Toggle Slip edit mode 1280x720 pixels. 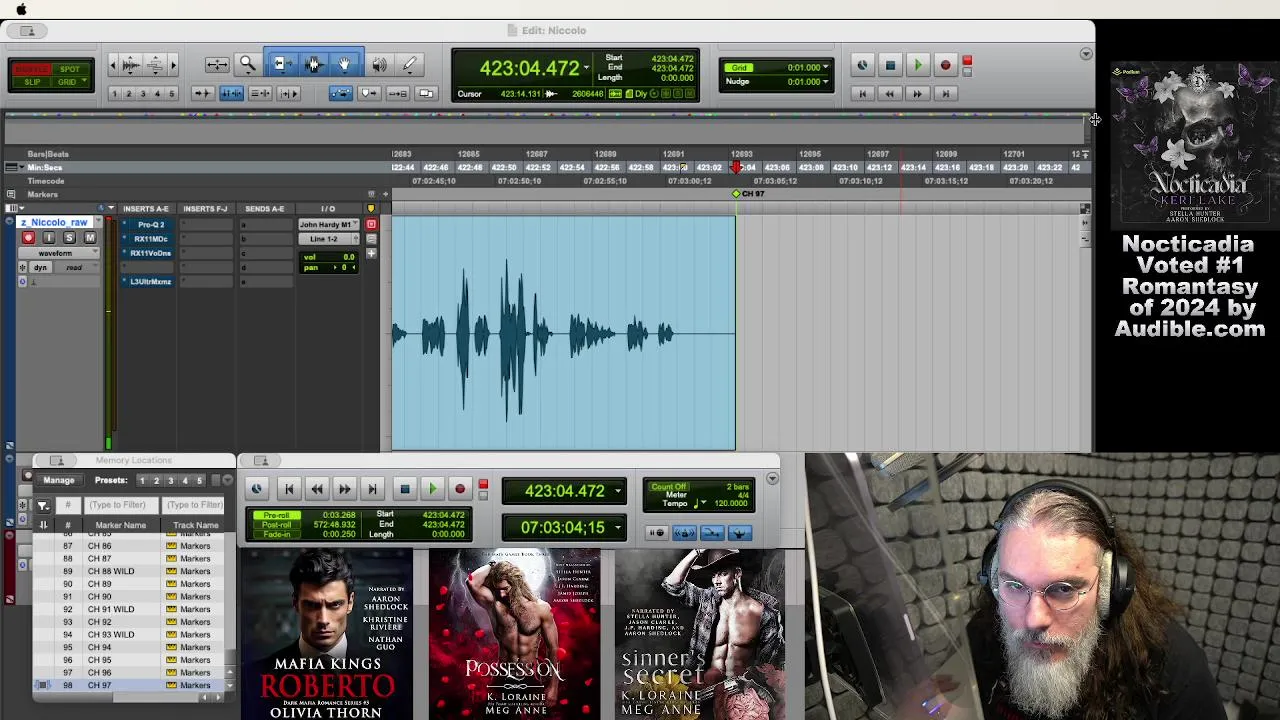pos(31,82)
